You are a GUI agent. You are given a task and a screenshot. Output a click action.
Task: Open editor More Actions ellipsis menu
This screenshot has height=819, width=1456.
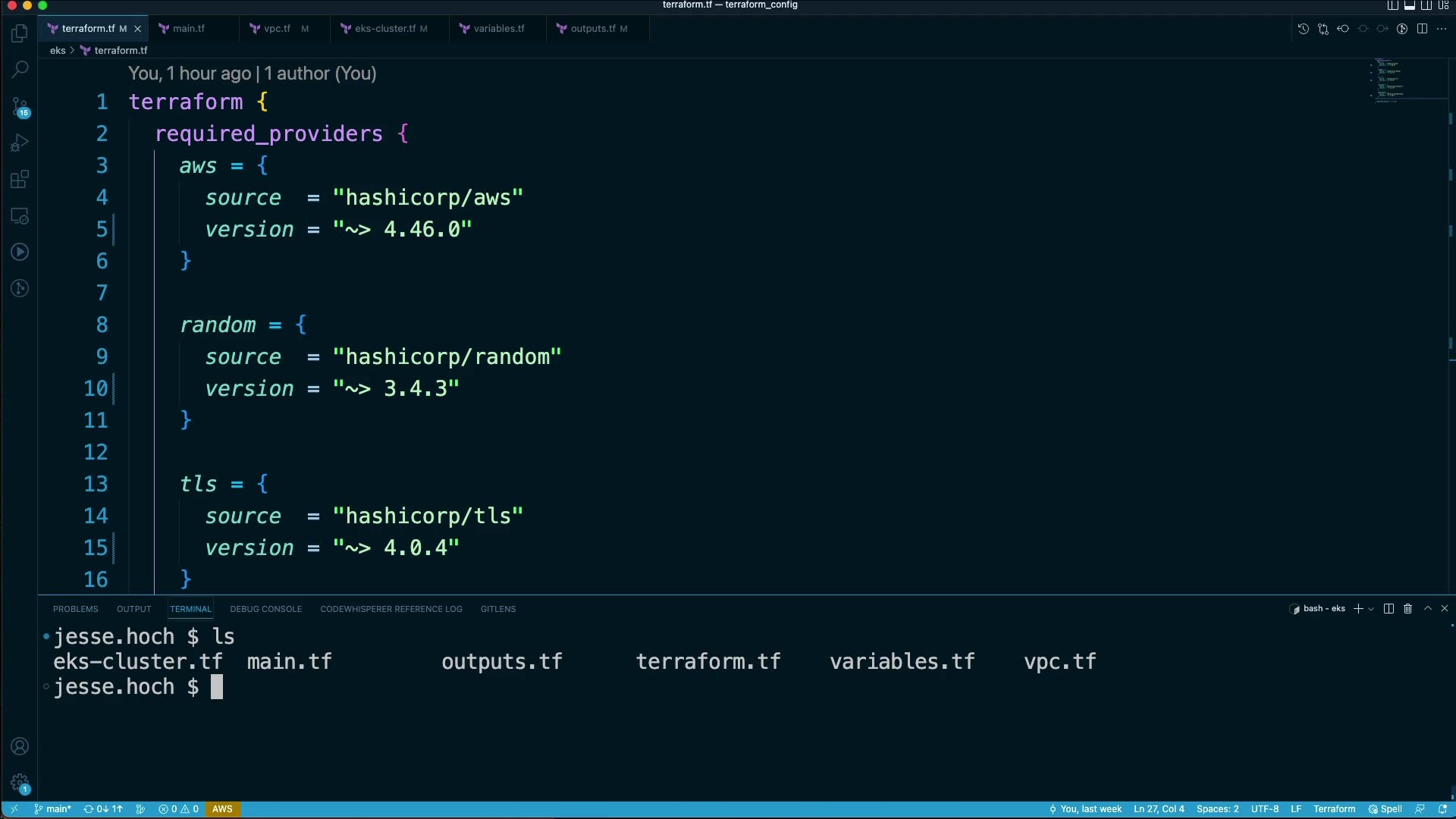[x=1442, y=29]
